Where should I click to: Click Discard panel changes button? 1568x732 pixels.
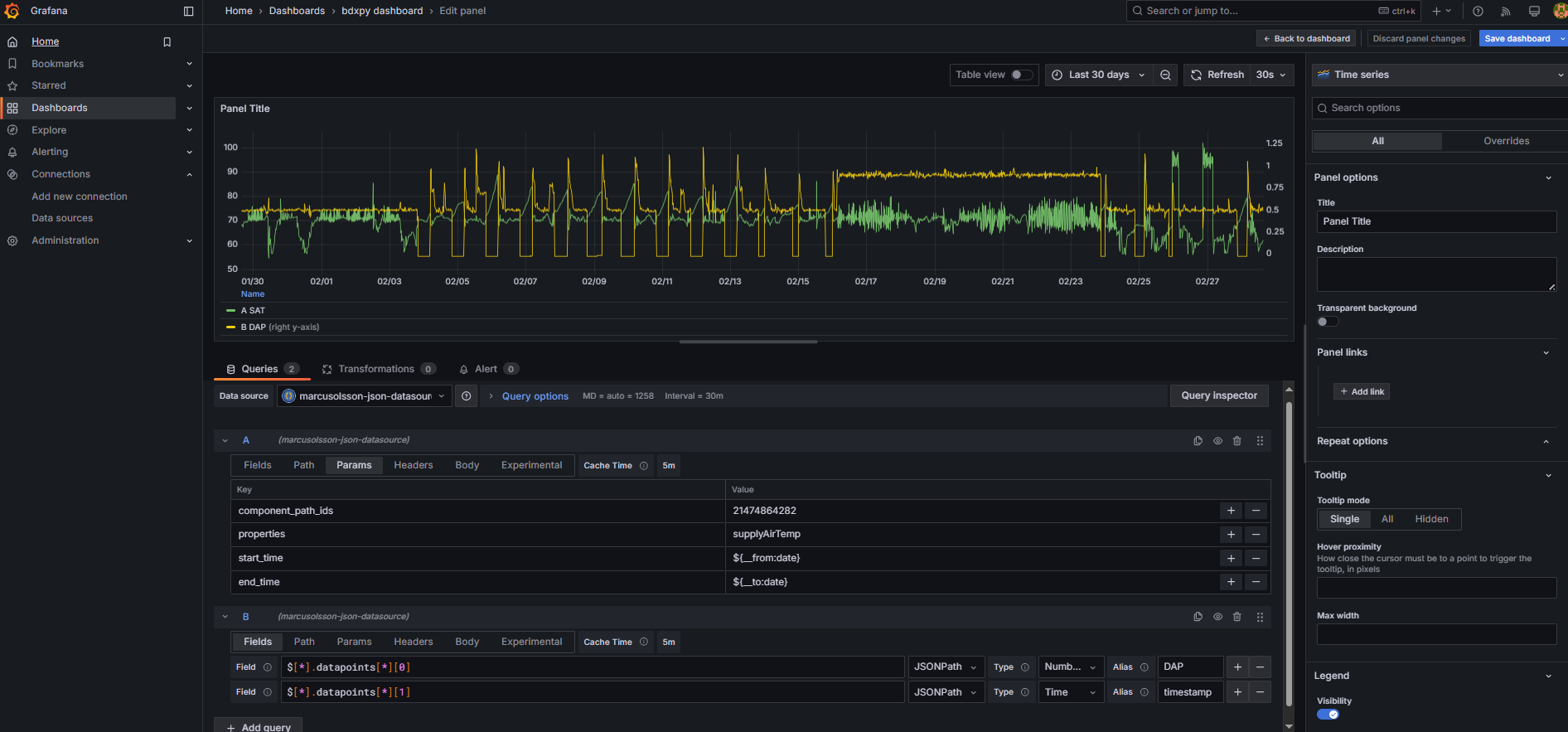1419,39
